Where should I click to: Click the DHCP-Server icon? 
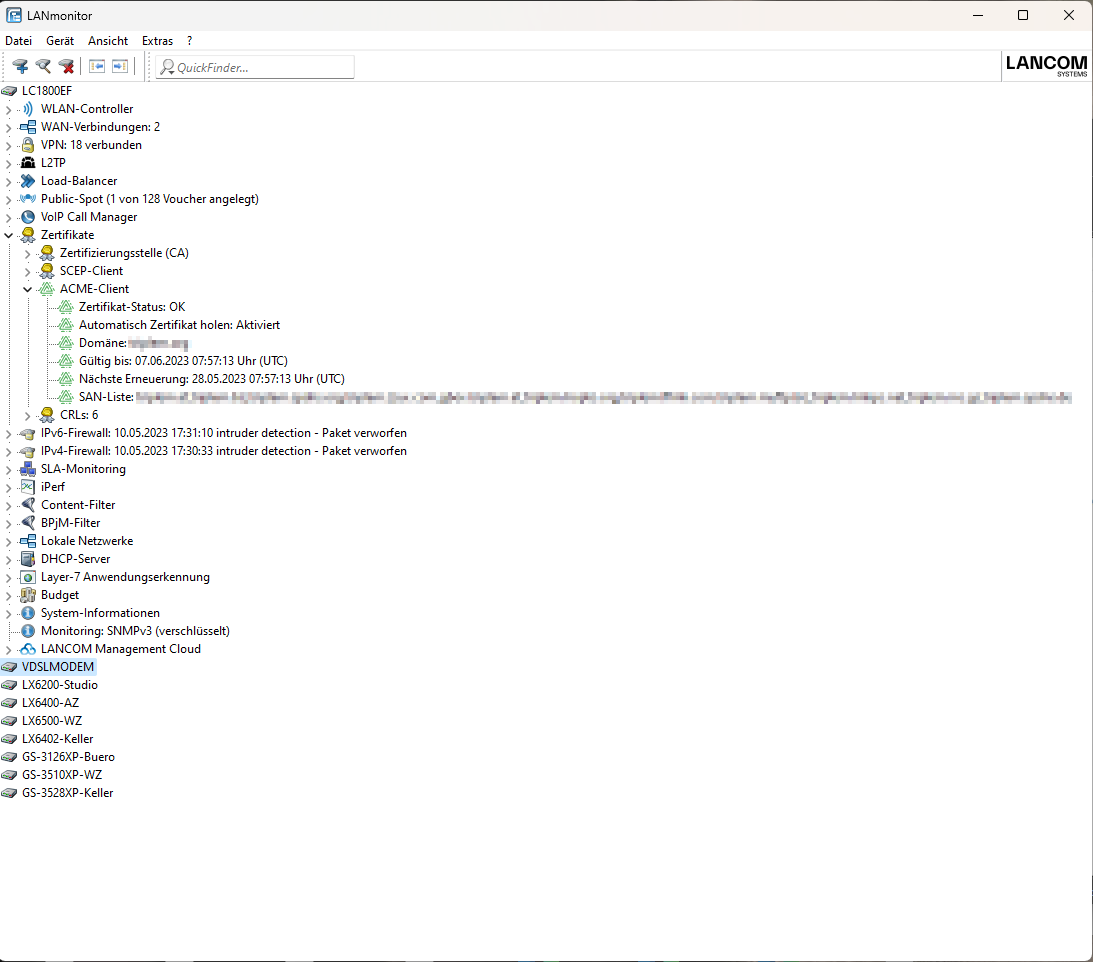coord(28,559)
